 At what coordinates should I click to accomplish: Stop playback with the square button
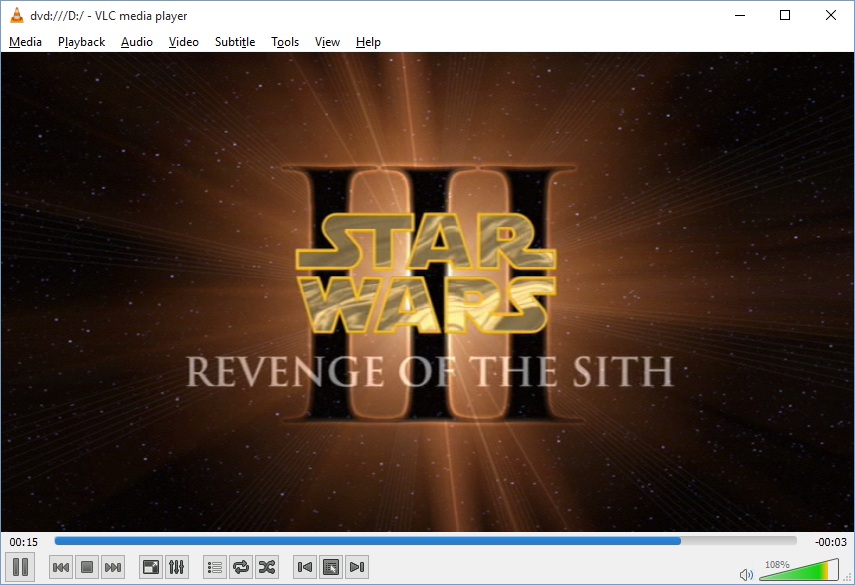(87, 568)
